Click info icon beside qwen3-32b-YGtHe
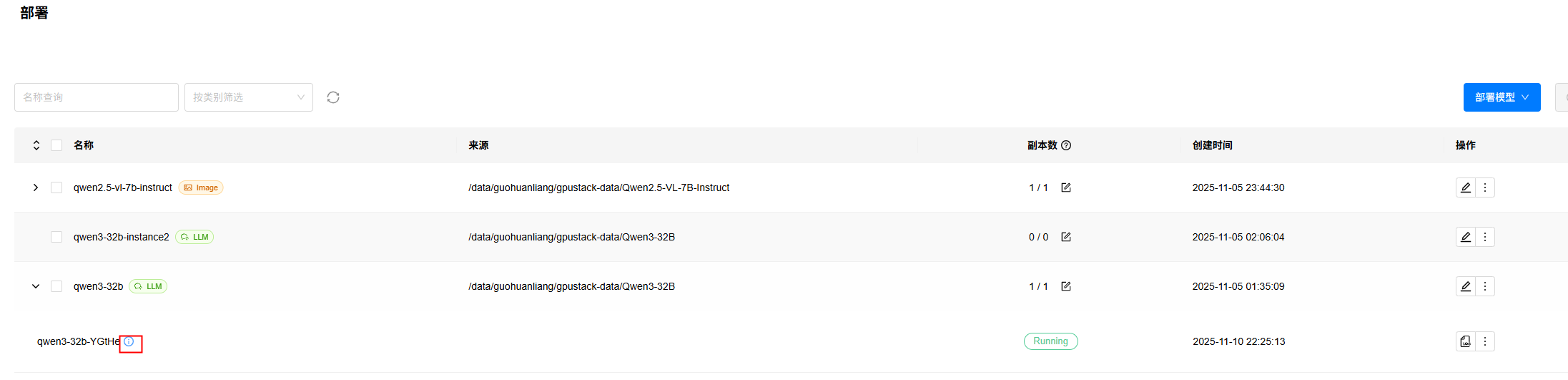1568x380 pixels. tap(129, 341)
